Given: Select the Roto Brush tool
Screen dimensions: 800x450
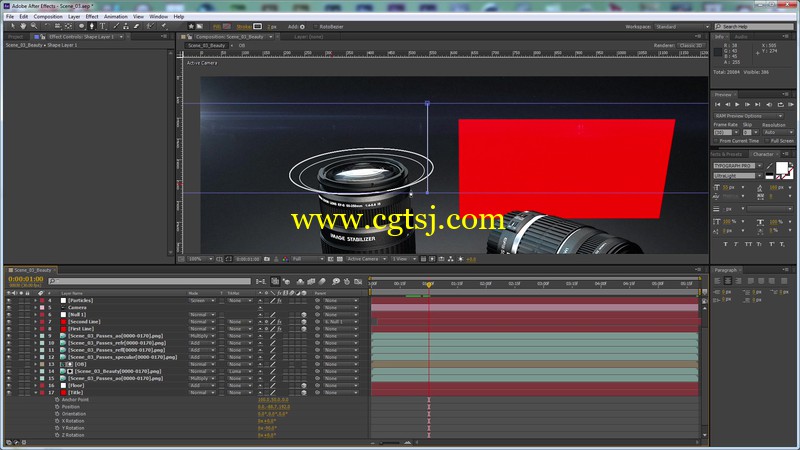Looking at the screenshot, I should tap(149, 26).
